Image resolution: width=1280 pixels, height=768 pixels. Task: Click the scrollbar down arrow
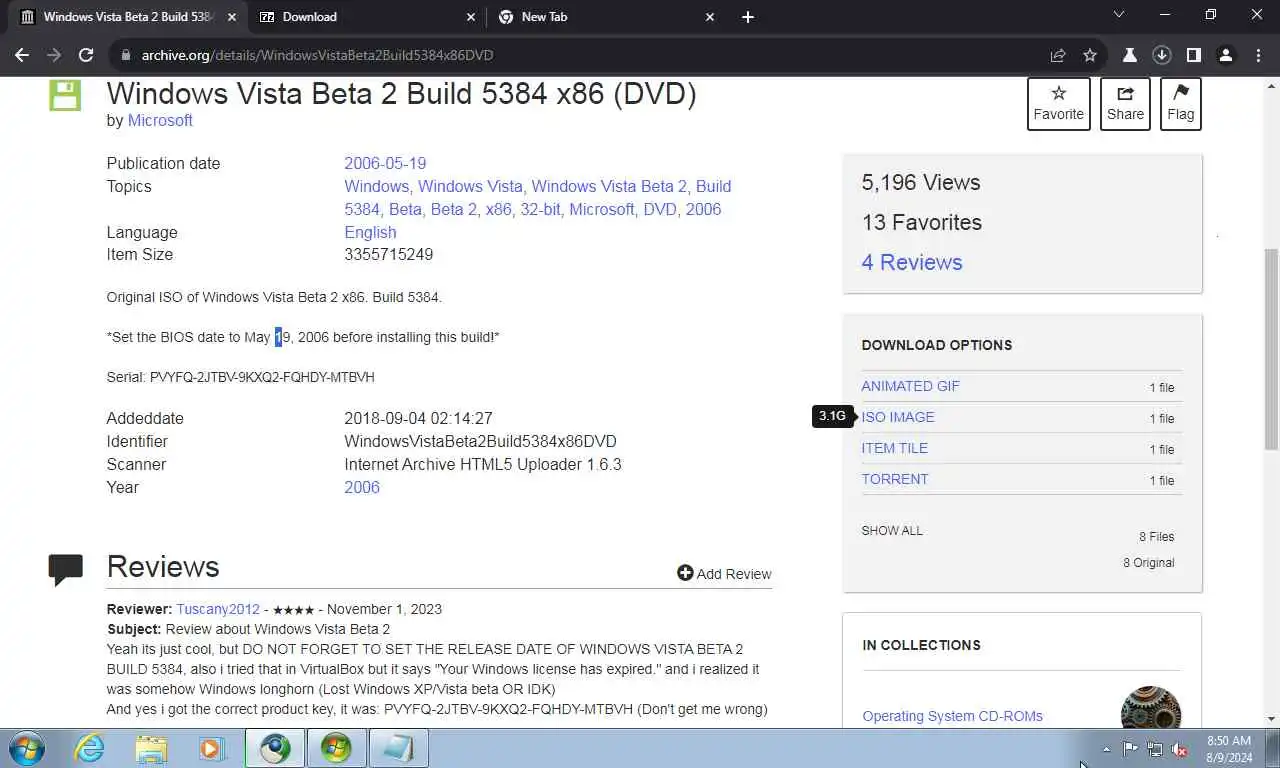pos(1271,719)
